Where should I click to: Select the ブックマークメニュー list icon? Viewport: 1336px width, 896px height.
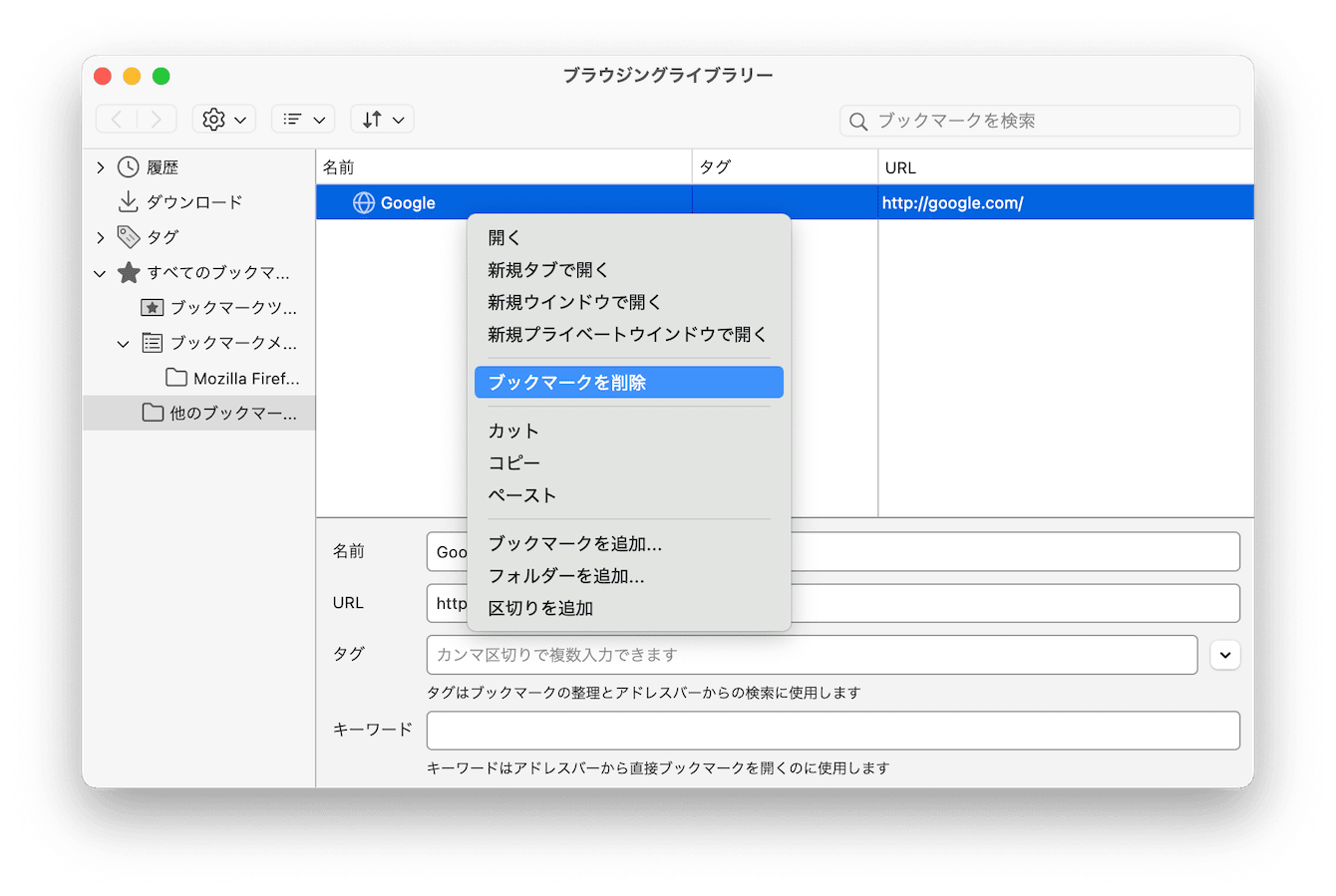pyautogui.click(x=153, y=343)
